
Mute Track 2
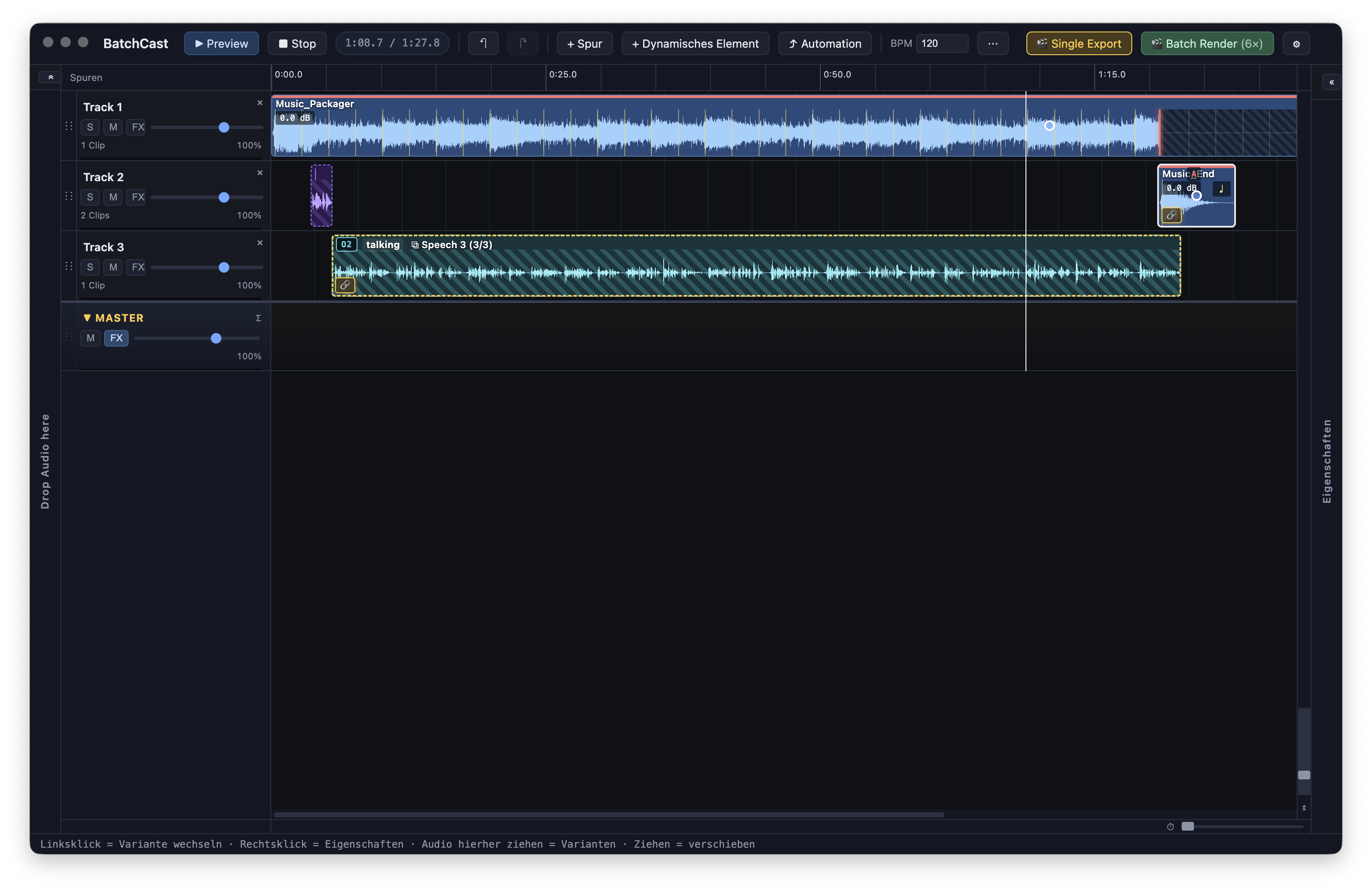point(113,197)
